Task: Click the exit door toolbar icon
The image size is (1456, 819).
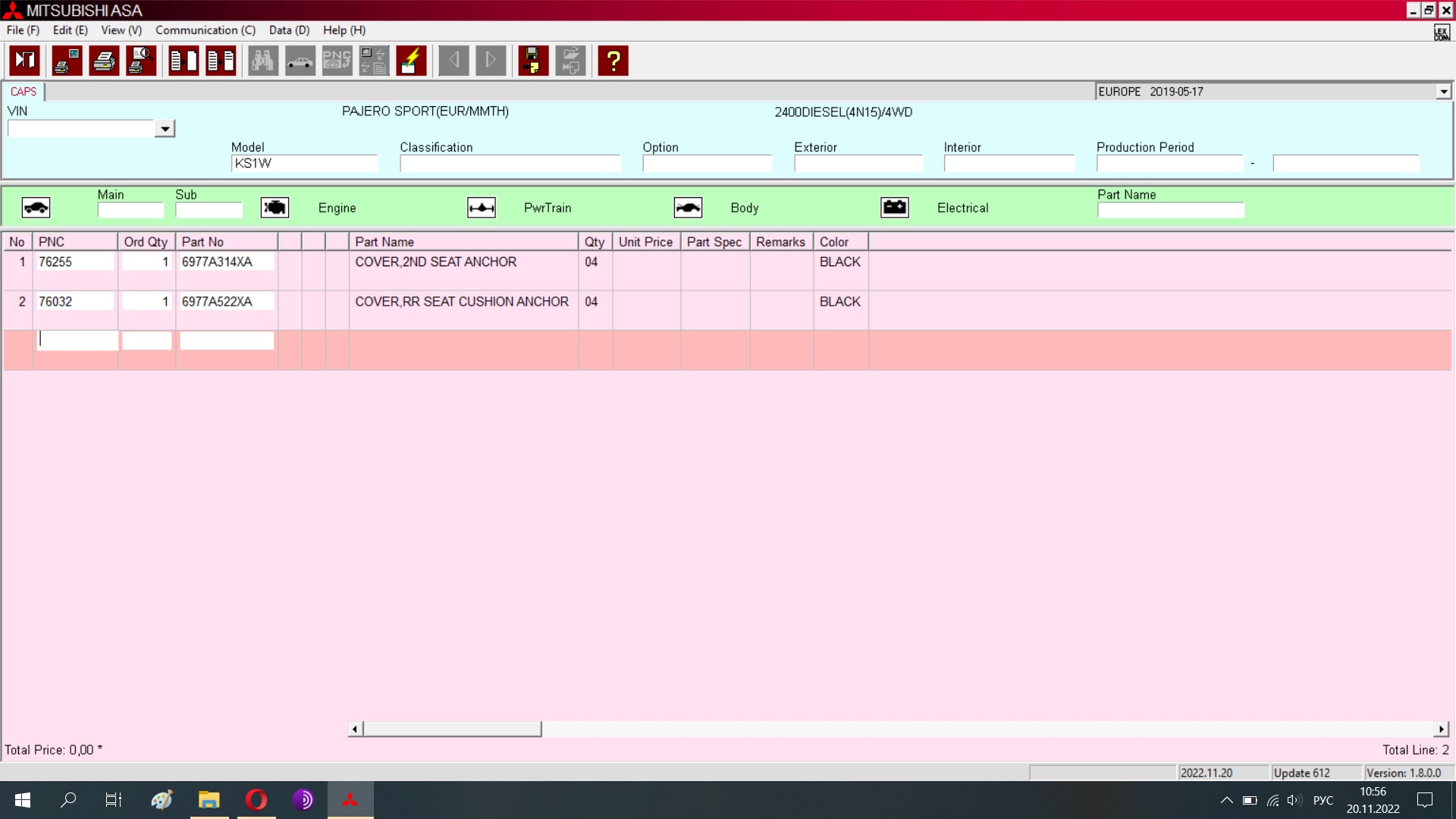Action: (25, 61)
